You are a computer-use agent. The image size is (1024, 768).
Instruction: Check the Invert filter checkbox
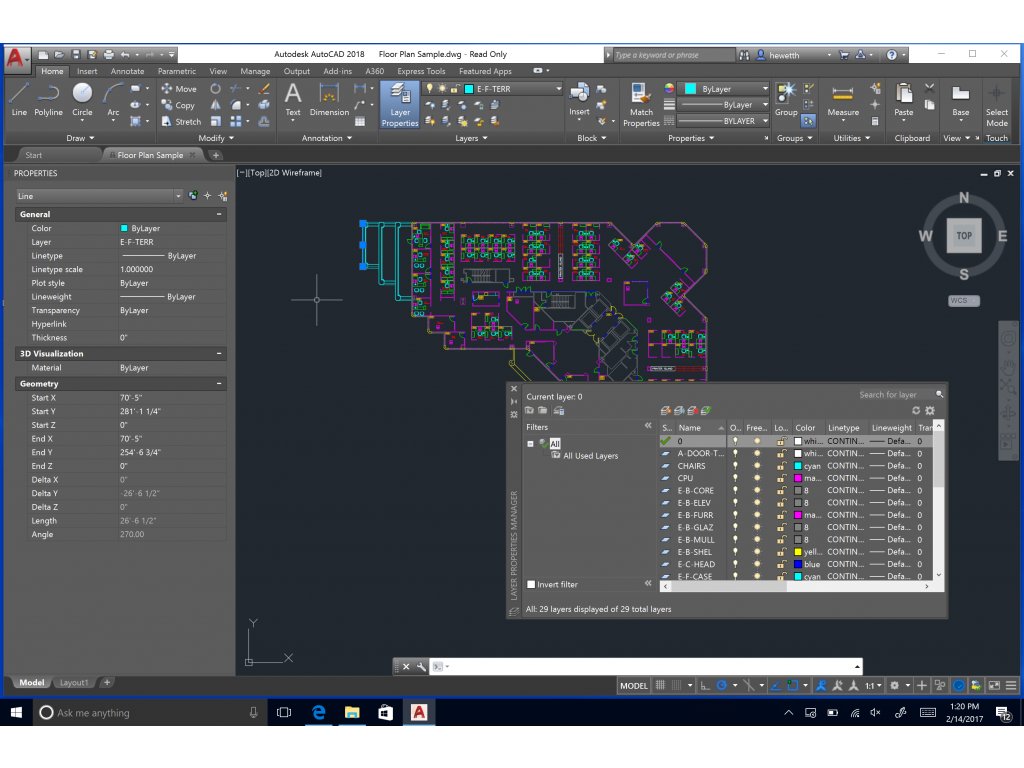pos(531,584)
